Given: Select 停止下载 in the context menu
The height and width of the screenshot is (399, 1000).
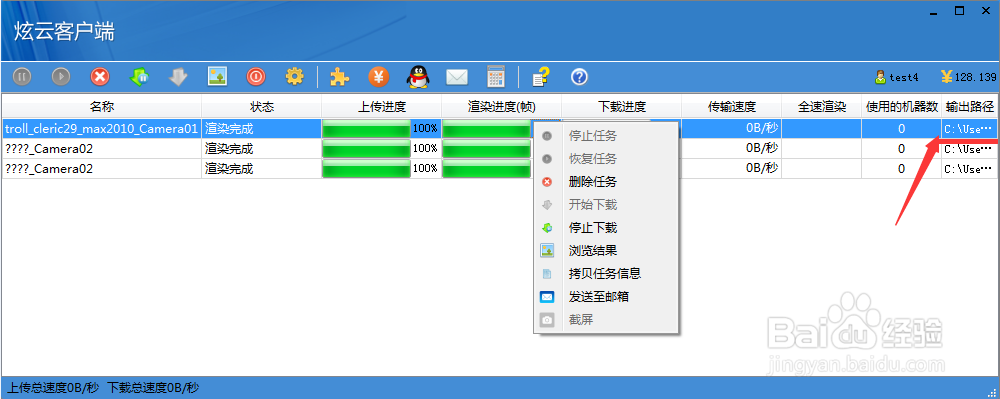Looking at the screenshot, I should (x=606, y=228).
